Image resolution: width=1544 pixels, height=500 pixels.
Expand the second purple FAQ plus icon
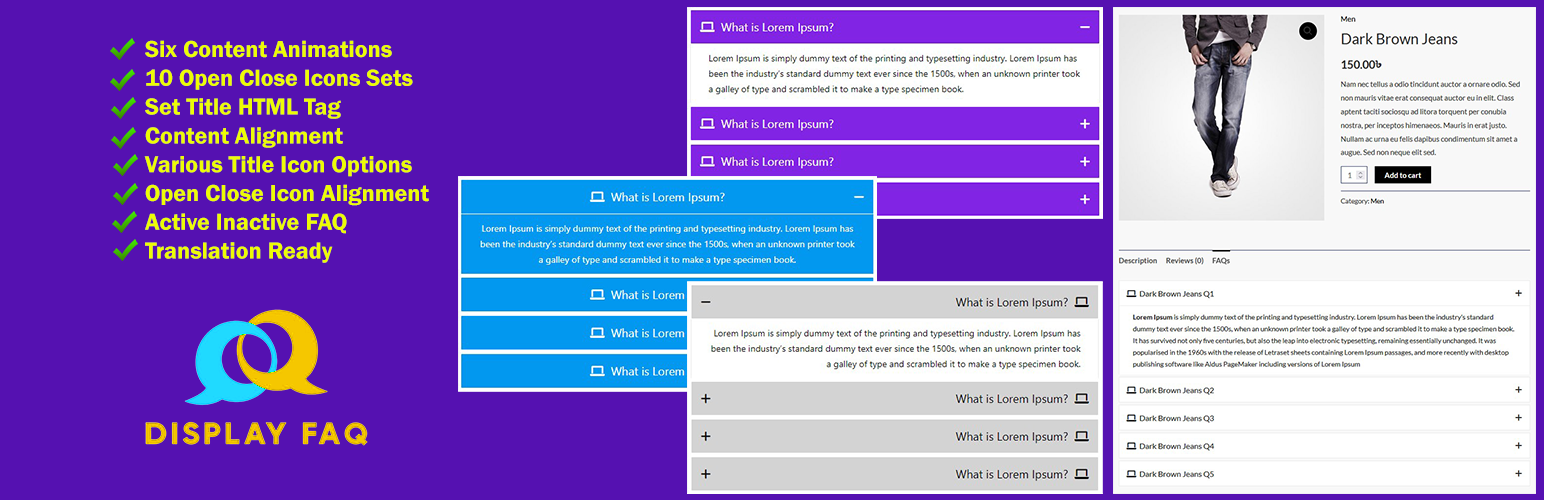pos(1084,124)
